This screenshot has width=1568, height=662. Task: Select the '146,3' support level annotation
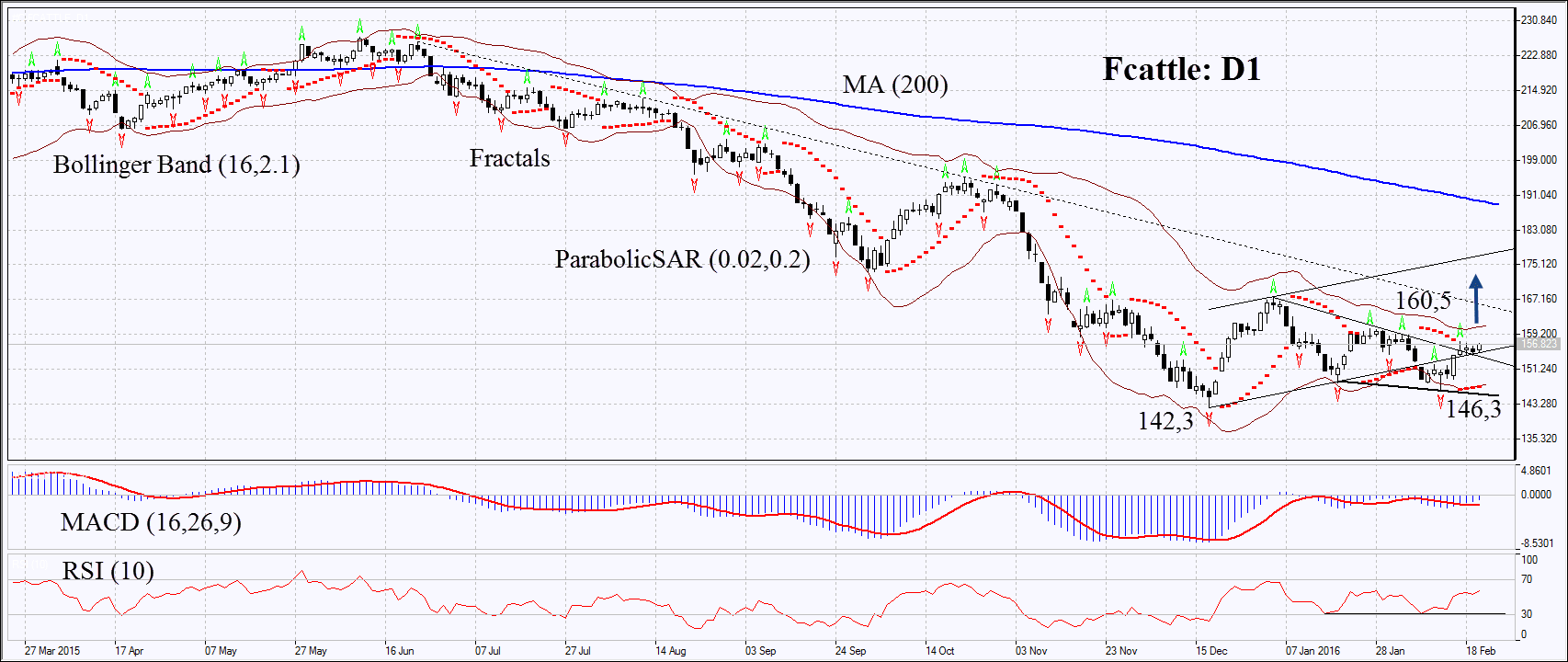point(1473,409)
